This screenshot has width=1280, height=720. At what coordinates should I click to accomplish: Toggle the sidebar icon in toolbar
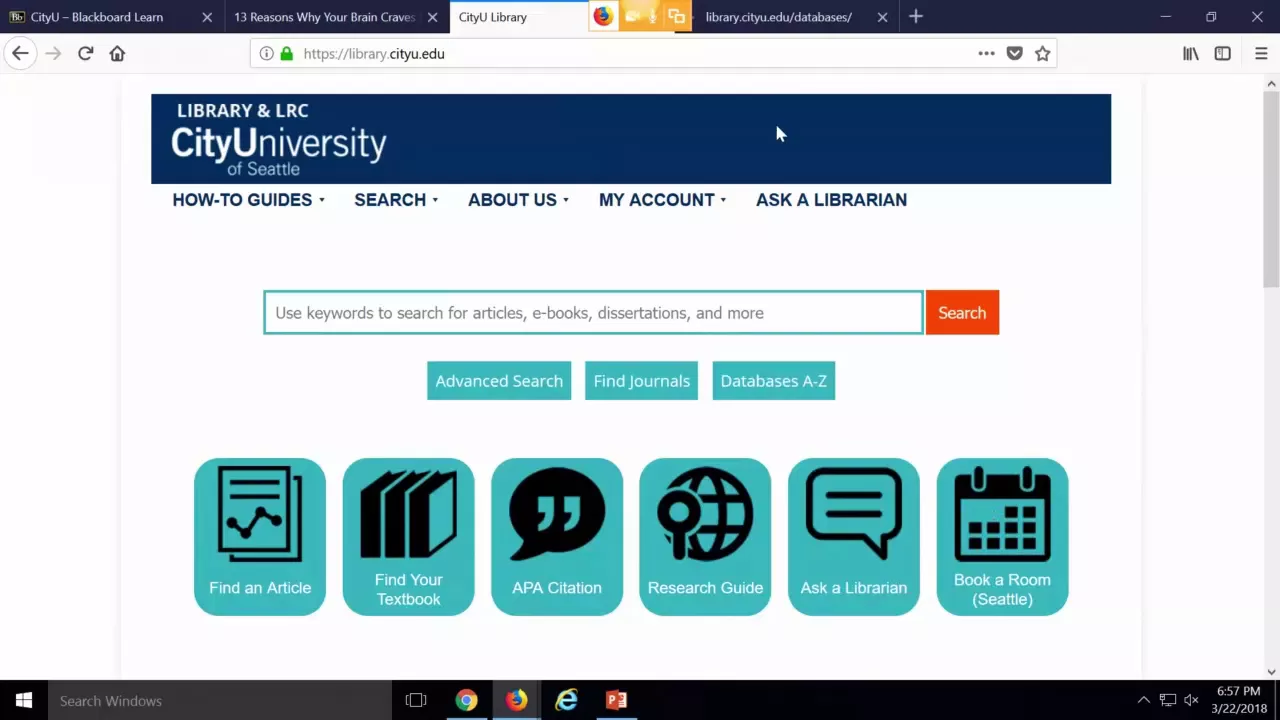coord(1222,54)
